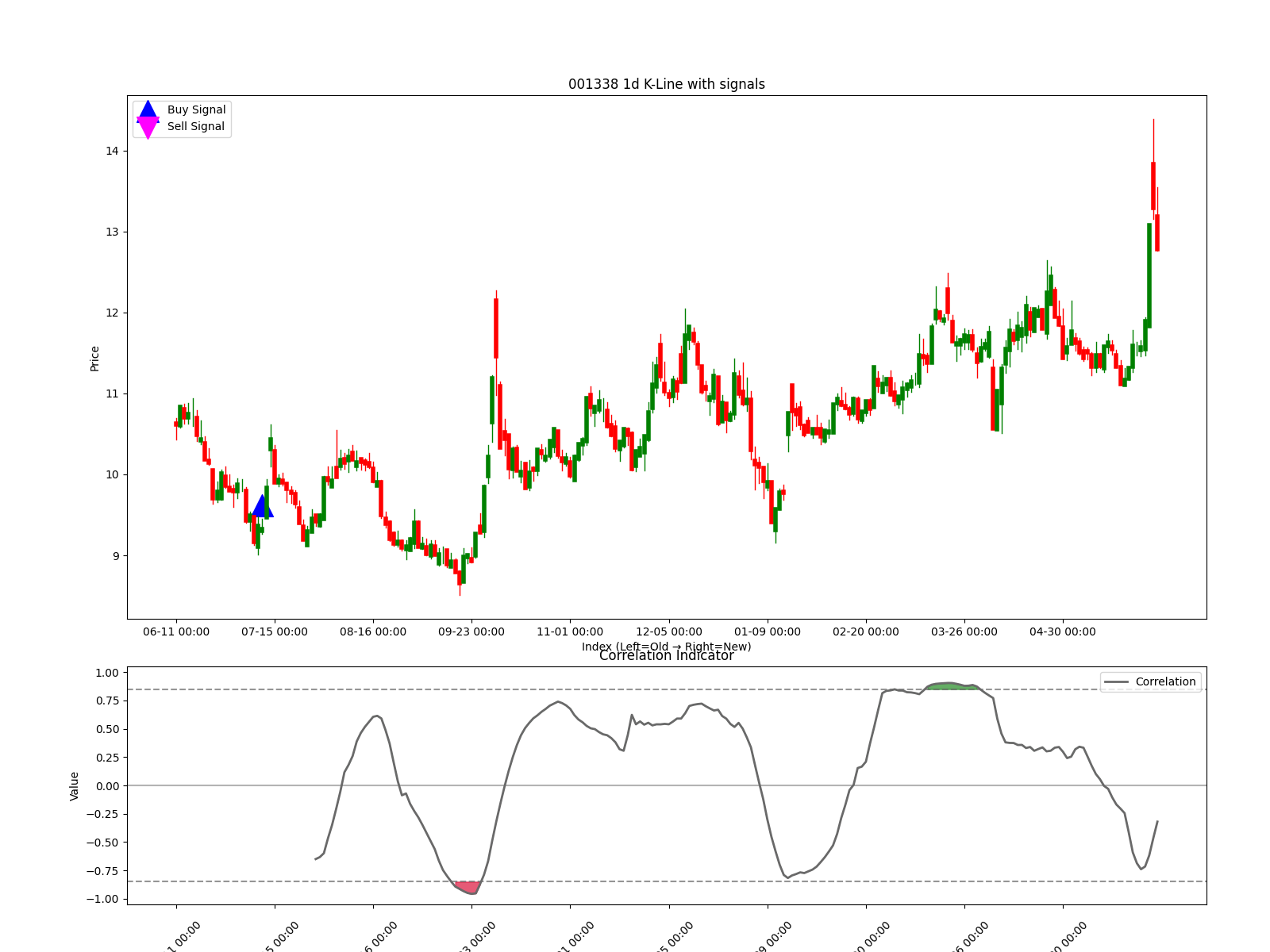Viewport: 1270px width, 952px height.
Task: Click the 0.75 tick on the correlation axis
Action: (x=107, y=701)
